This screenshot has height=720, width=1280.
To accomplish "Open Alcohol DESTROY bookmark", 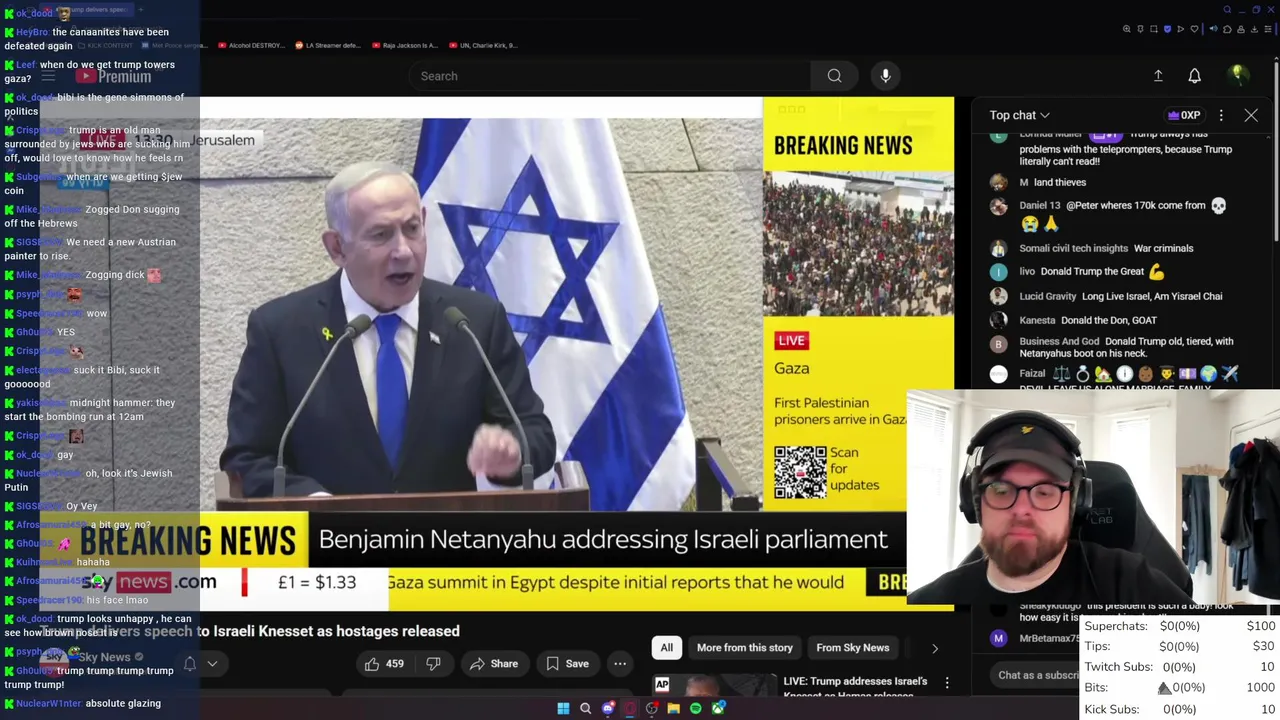I will (x=254, y=45).
